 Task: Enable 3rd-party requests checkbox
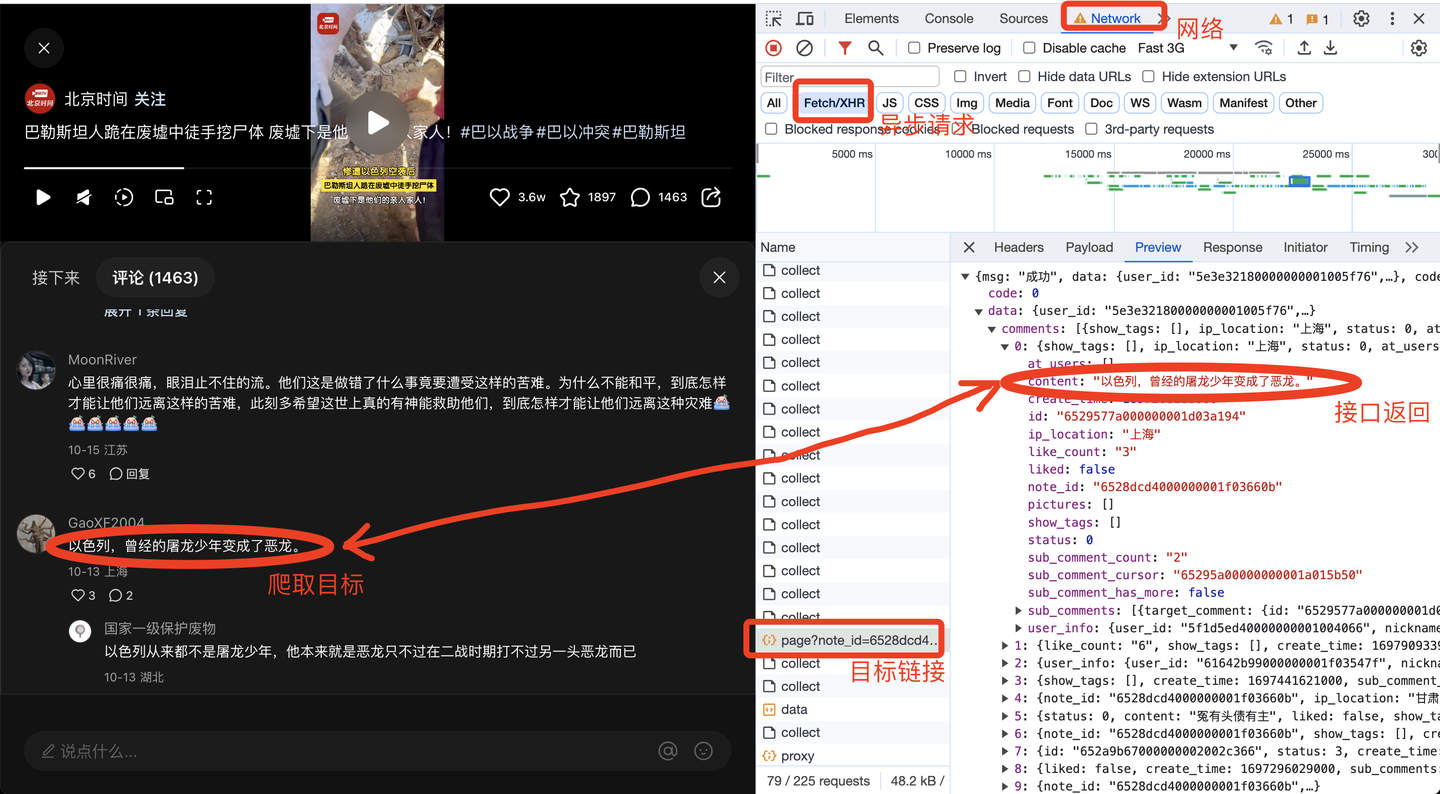coord(1091,129)
